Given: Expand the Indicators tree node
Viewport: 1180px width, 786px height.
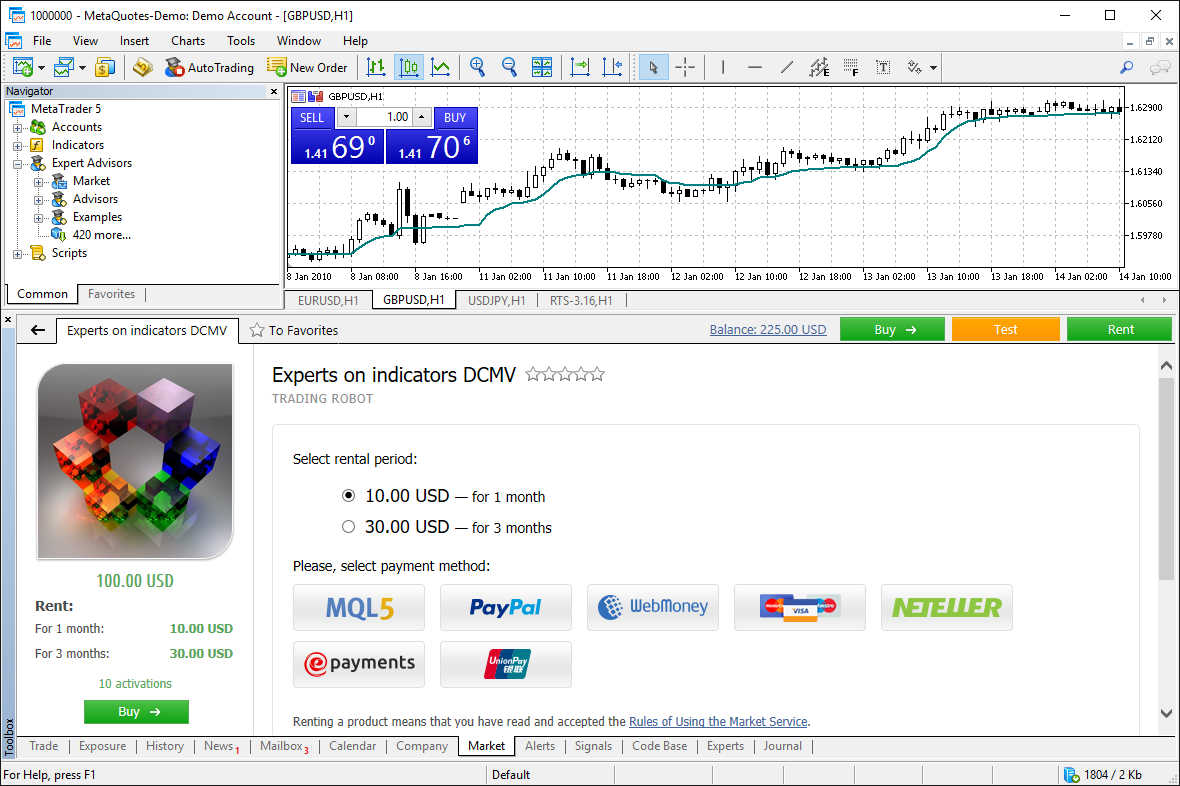Looking at the screenshot, I should point(18,145).
